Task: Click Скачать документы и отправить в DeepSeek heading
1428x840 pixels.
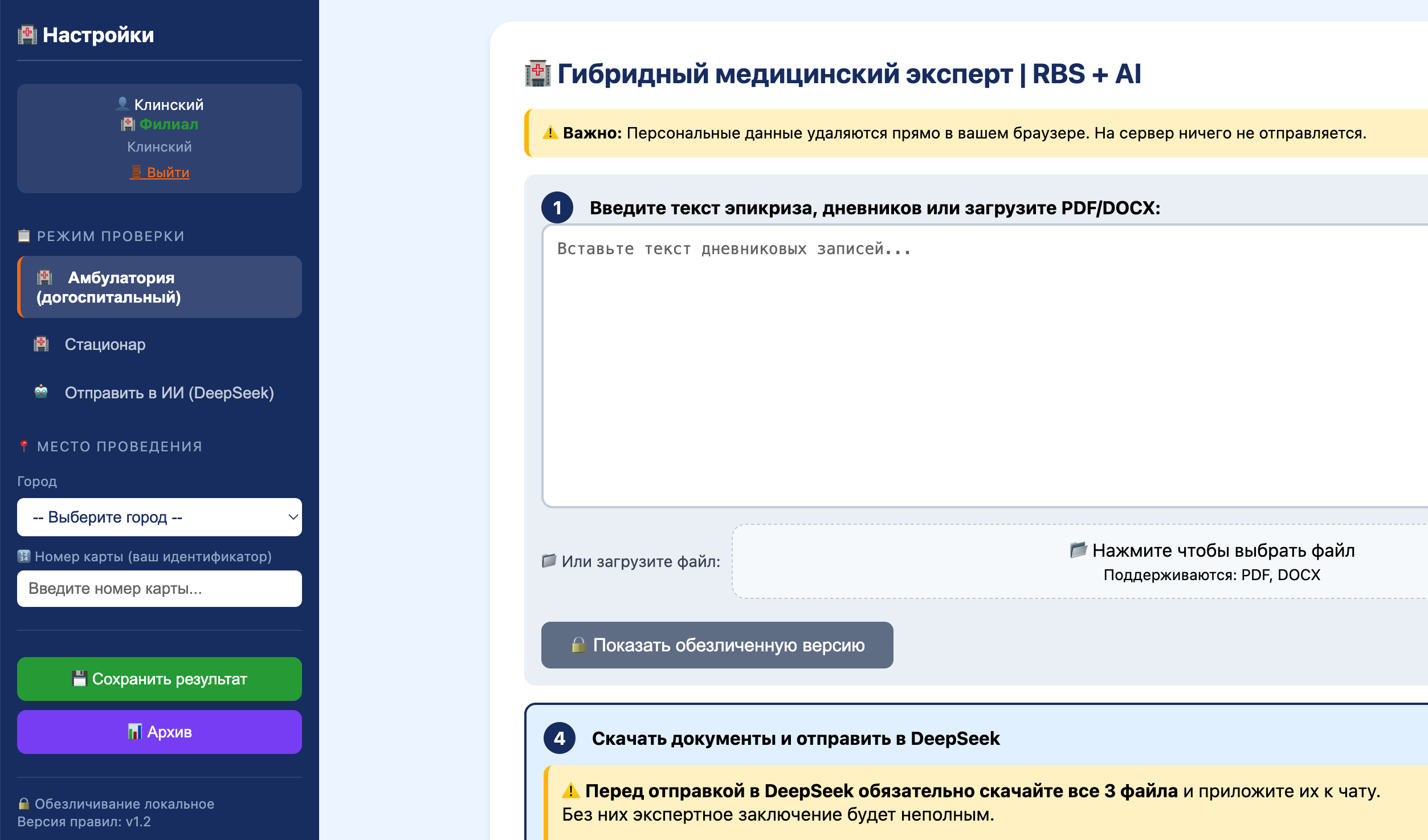Action: coord(795,738)
